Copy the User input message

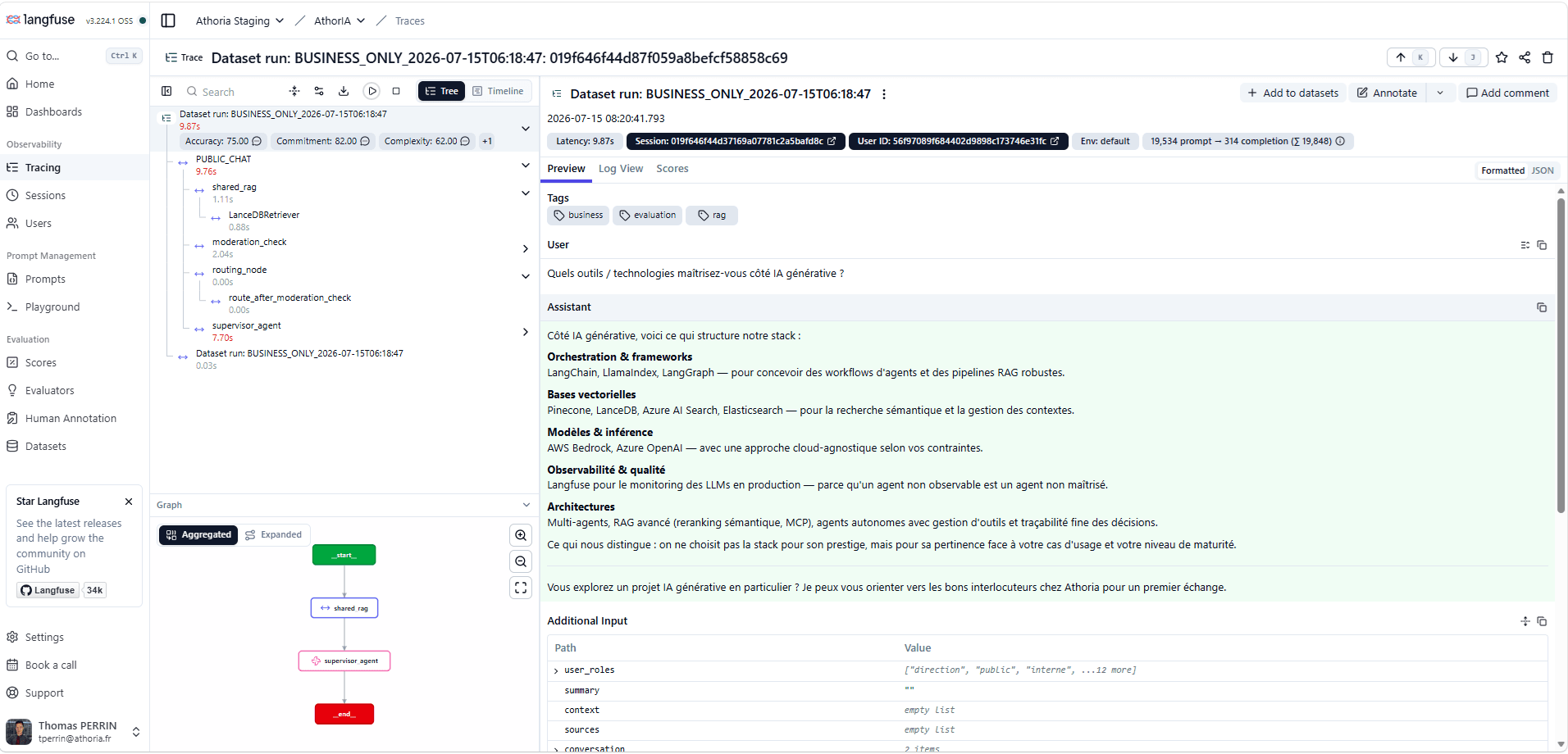tap(1542, 245)
